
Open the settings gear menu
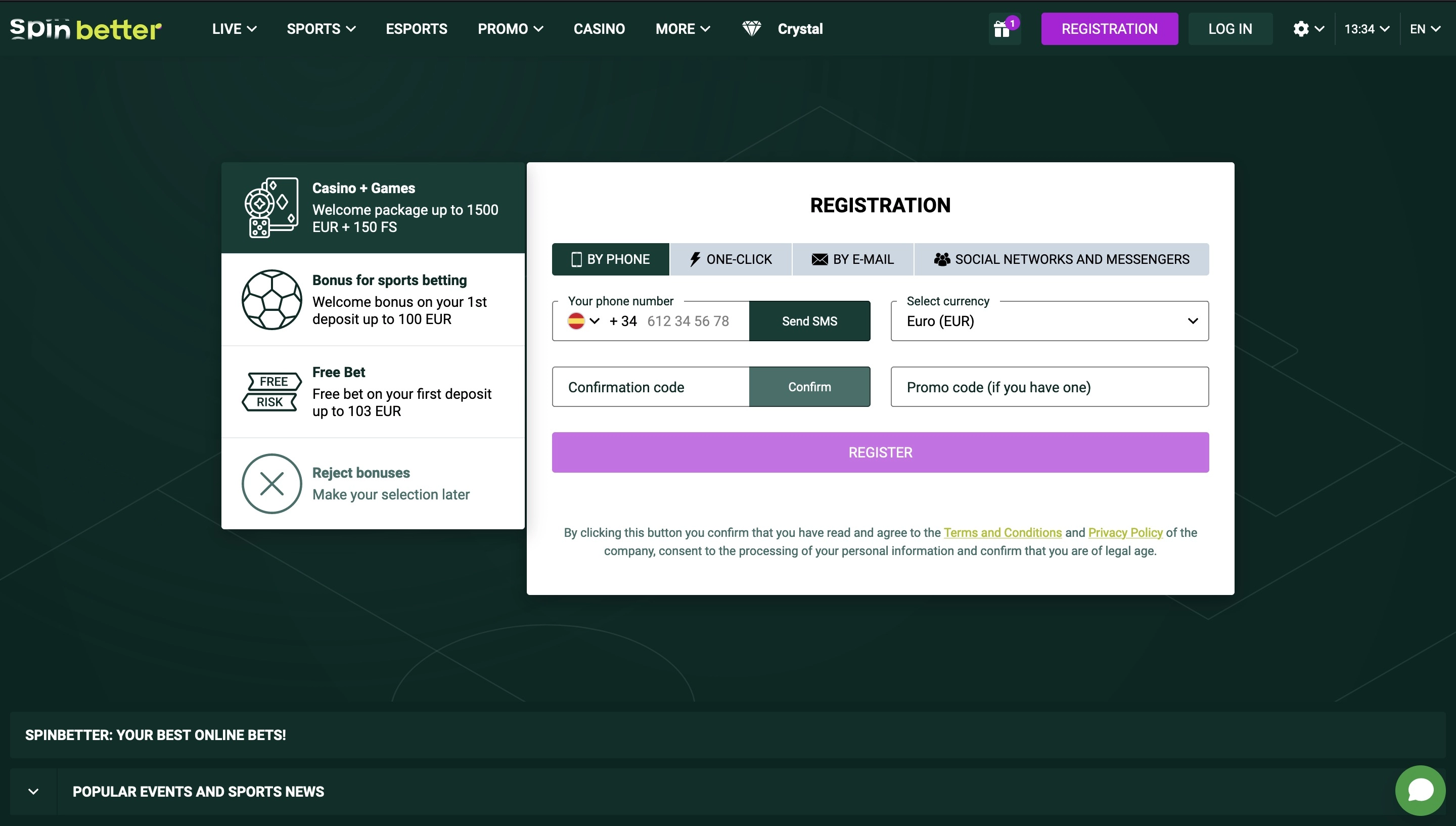[x=1308, y=29]
